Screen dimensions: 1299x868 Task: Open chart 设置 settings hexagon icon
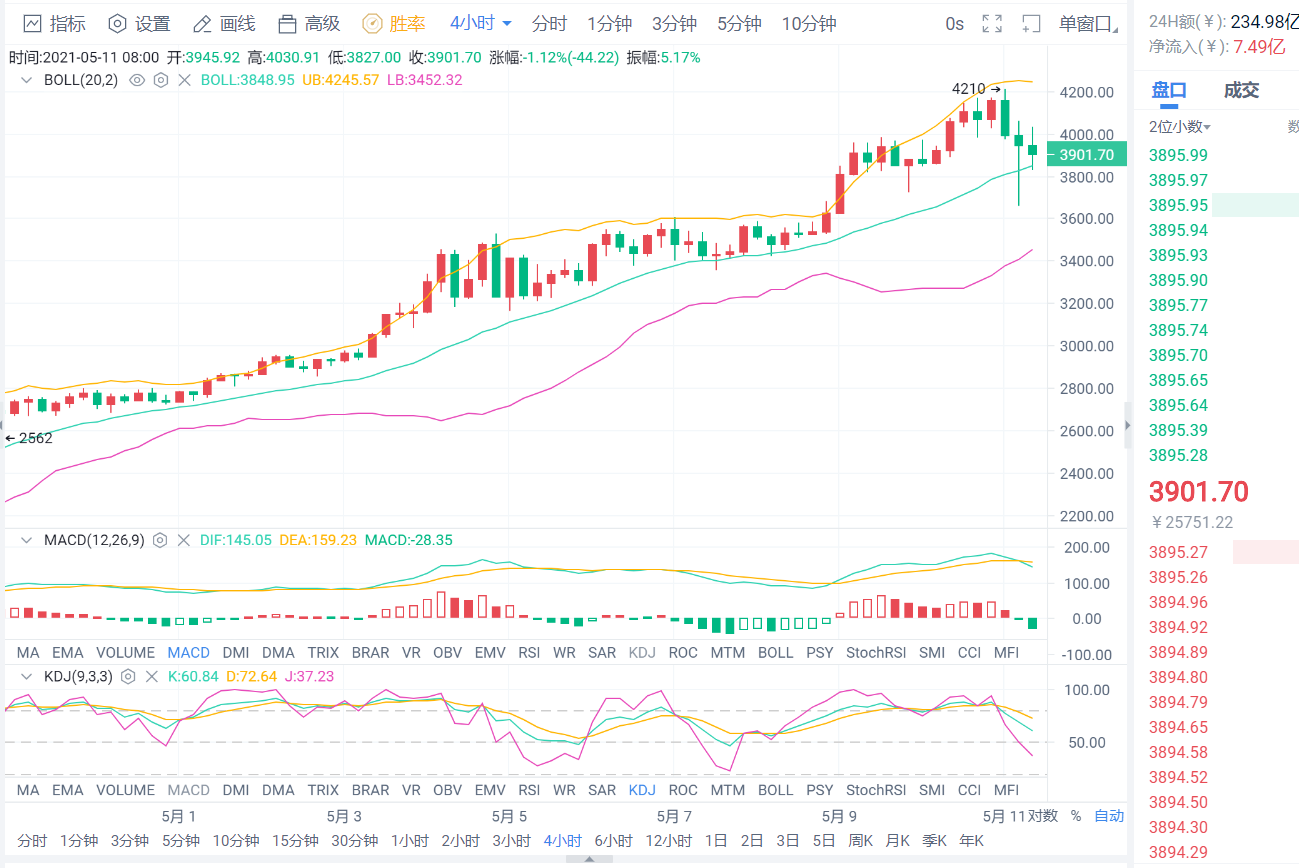(x=118, y=23)
